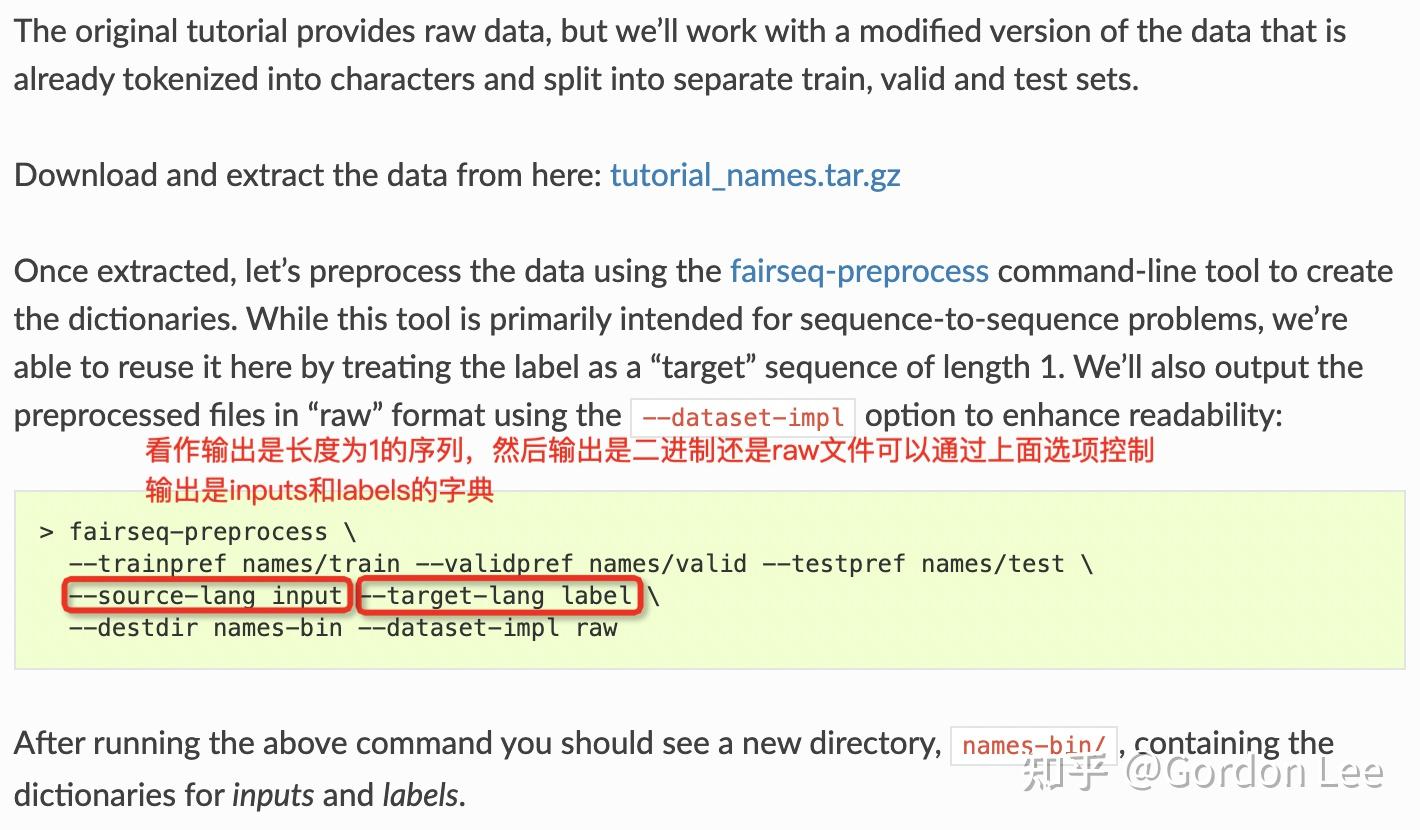Click the 知乎 watermark logo

point(1066,772)
